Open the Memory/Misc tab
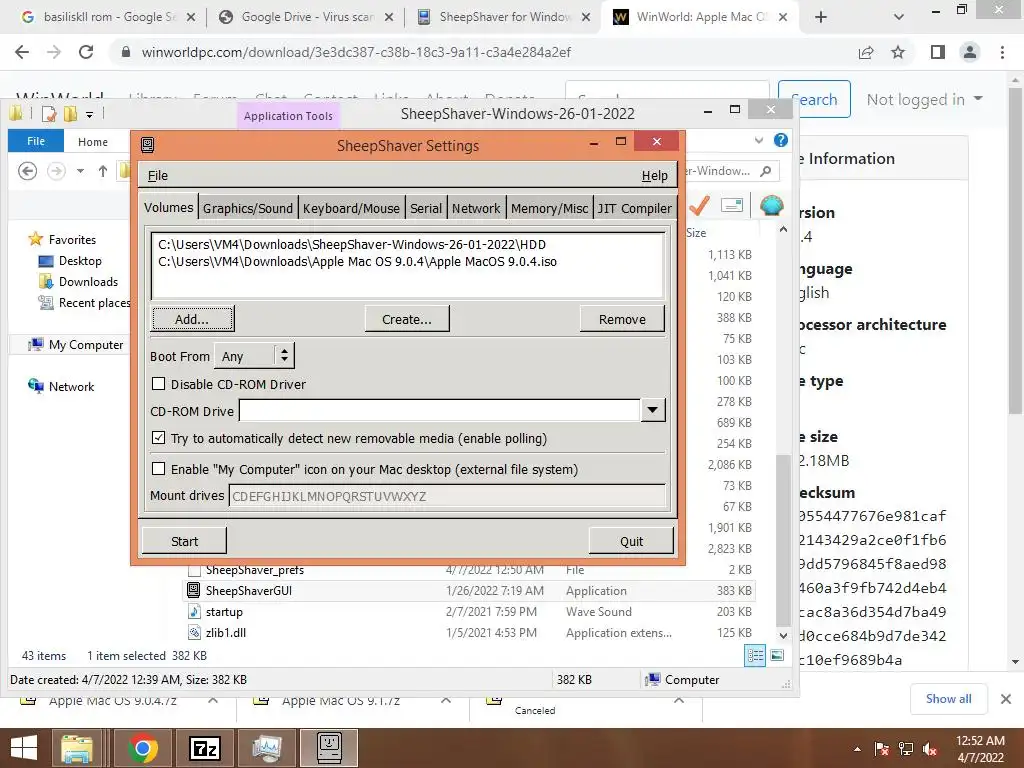 click(549, 208)
